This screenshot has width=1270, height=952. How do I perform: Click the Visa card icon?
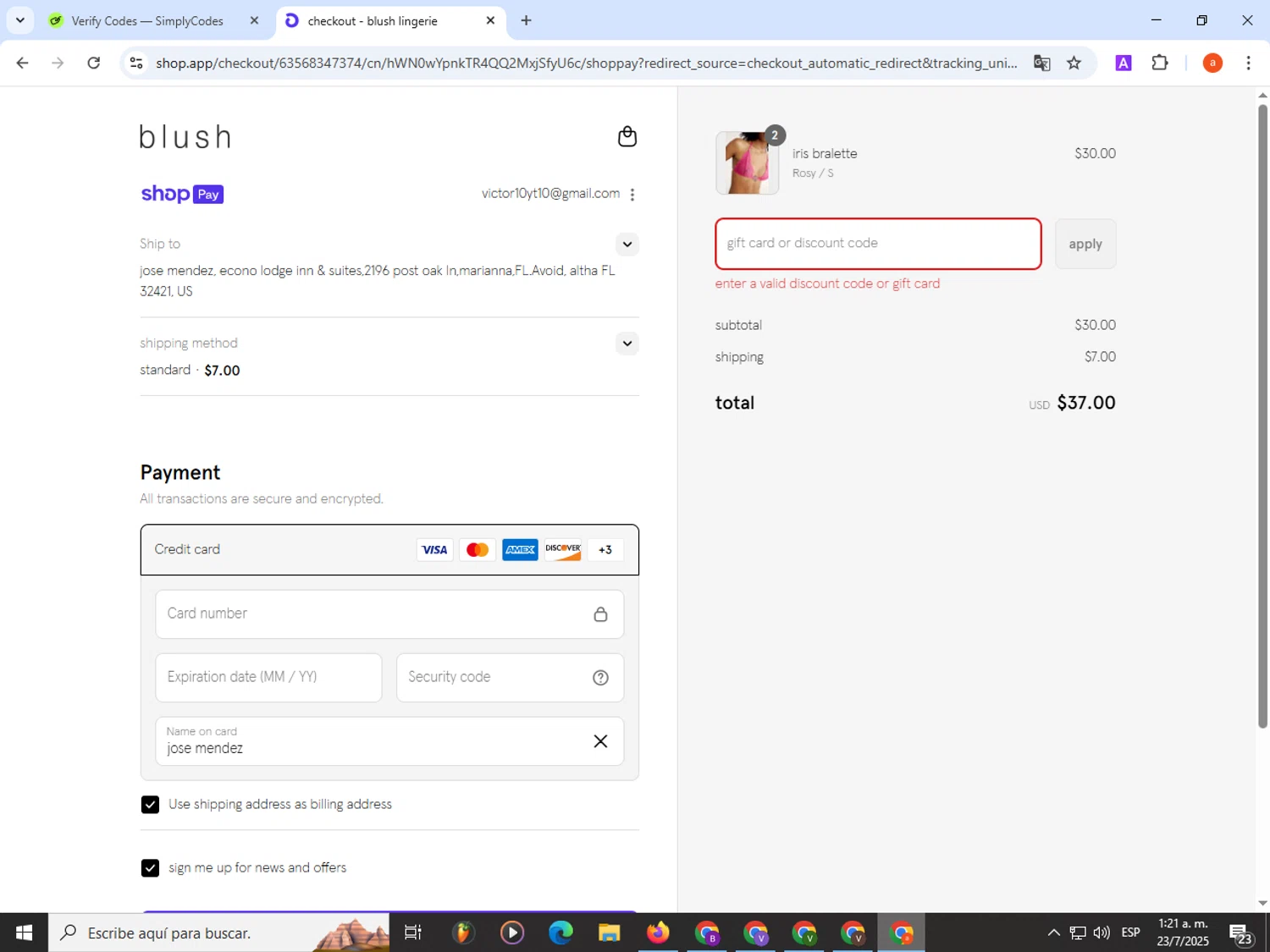coord(434,550)
